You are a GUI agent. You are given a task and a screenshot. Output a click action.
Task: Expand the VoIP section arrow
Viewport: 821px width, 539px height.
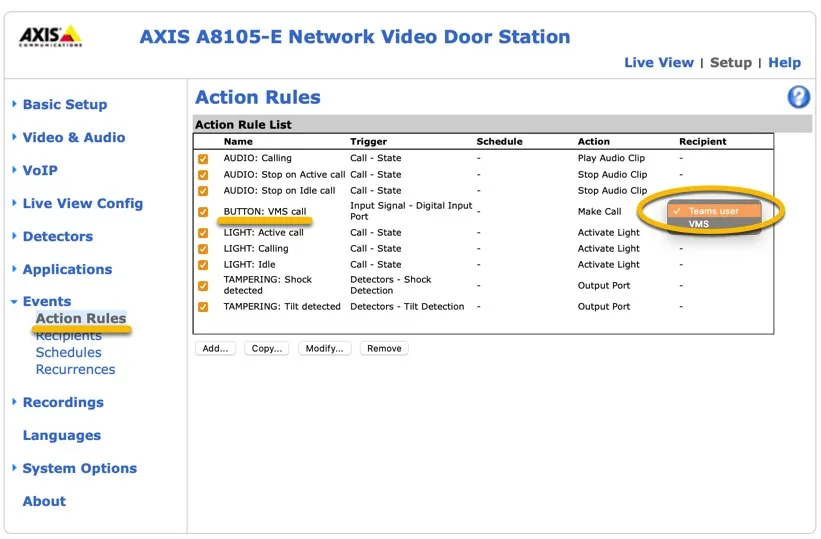click(14, 170)
